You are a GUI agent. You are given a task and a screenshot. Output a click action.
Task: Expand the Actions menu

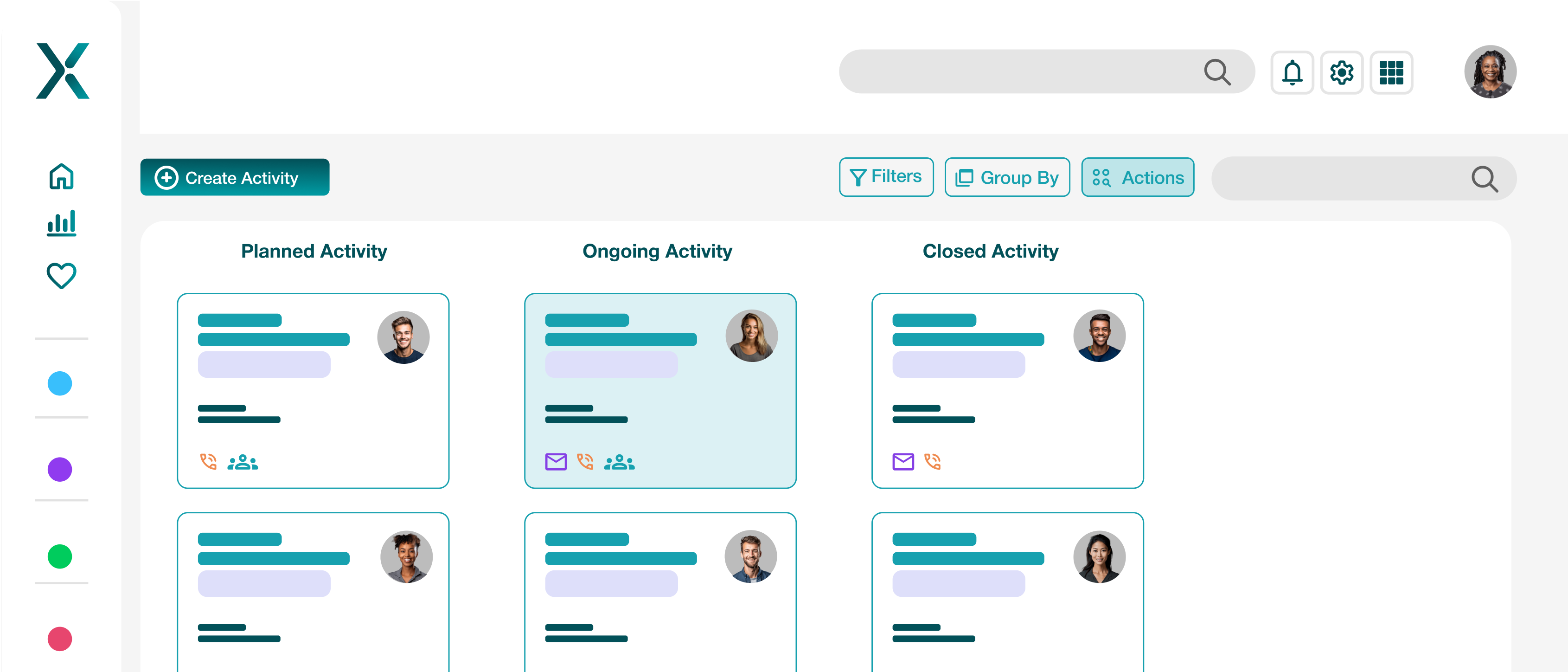coord(1138,177)
